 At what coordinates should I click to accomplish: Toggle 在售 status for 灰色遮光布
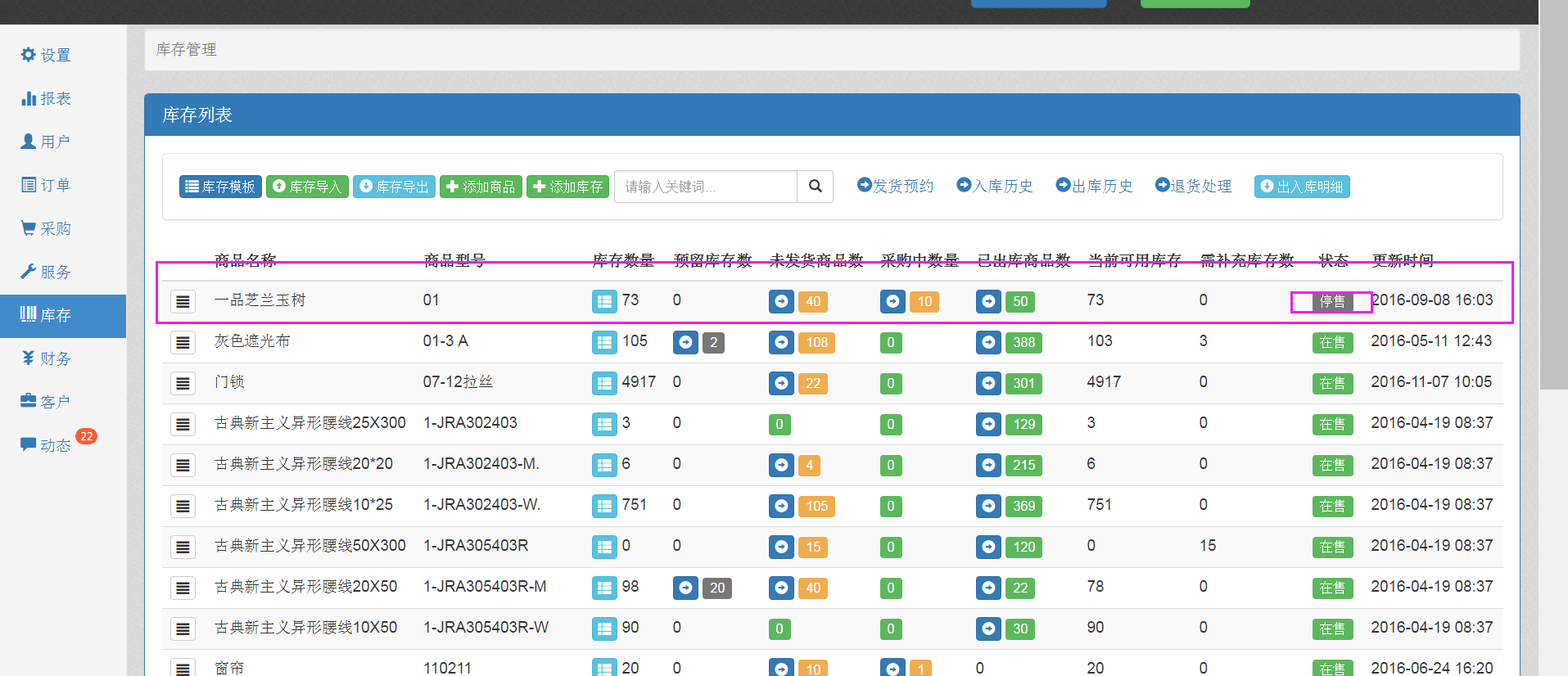click(x=1331, y=343)
